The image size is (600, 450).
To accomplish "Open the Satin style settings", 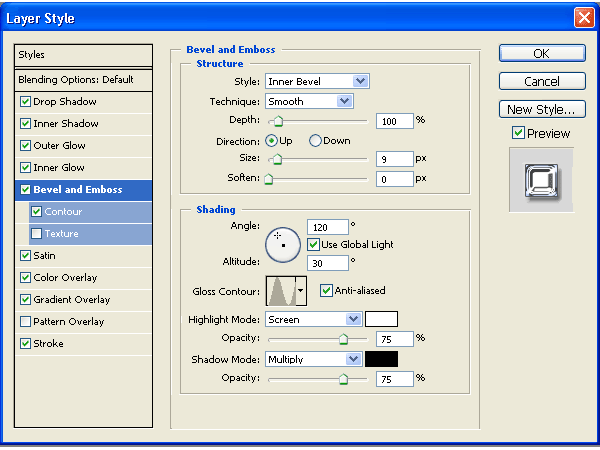I will 44,256.
